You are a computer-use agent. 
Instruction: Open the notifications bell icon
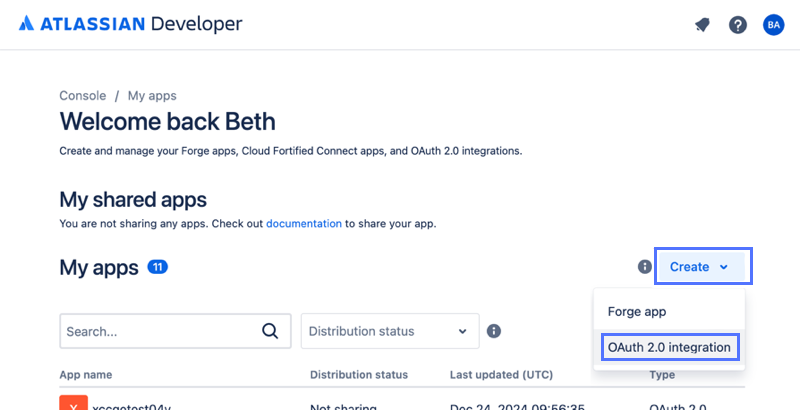point(703,24)
